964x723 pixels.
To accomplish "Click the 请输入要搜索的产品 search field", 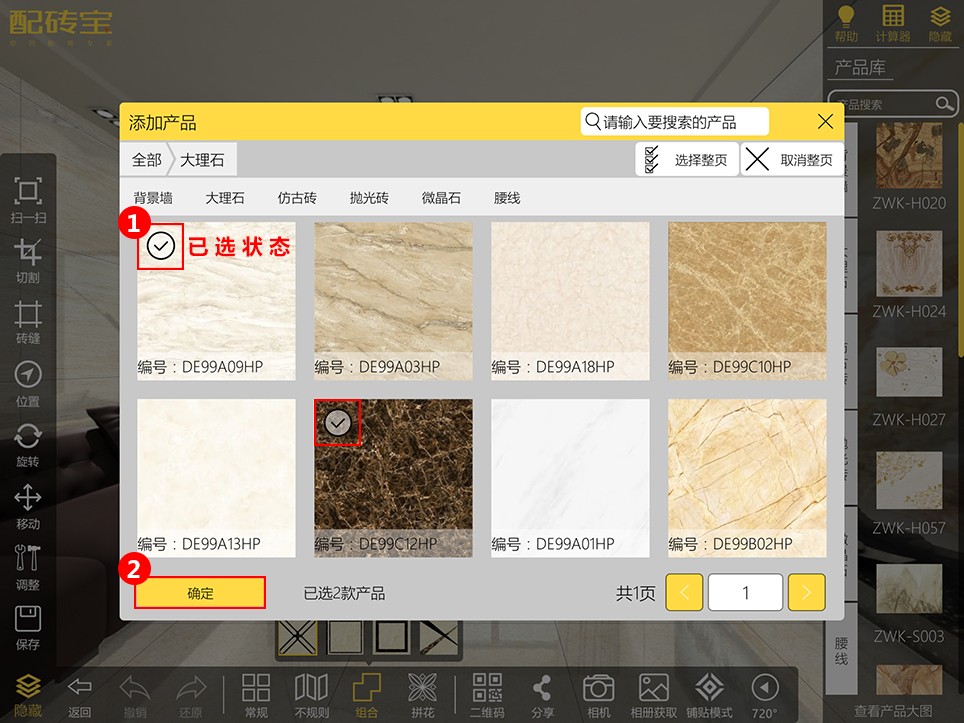I will (x=674, y=122).
